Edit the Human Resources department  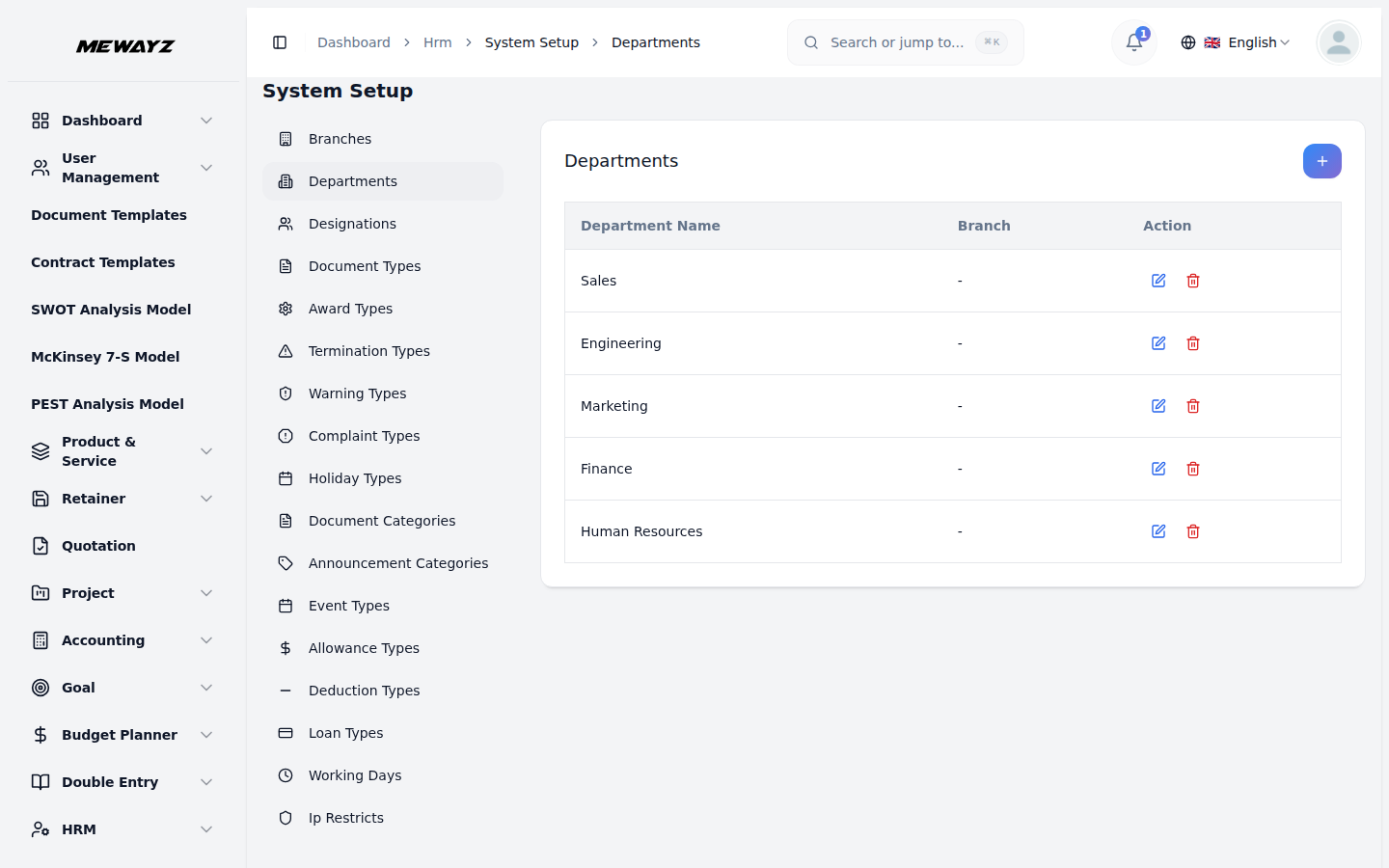1158,531
